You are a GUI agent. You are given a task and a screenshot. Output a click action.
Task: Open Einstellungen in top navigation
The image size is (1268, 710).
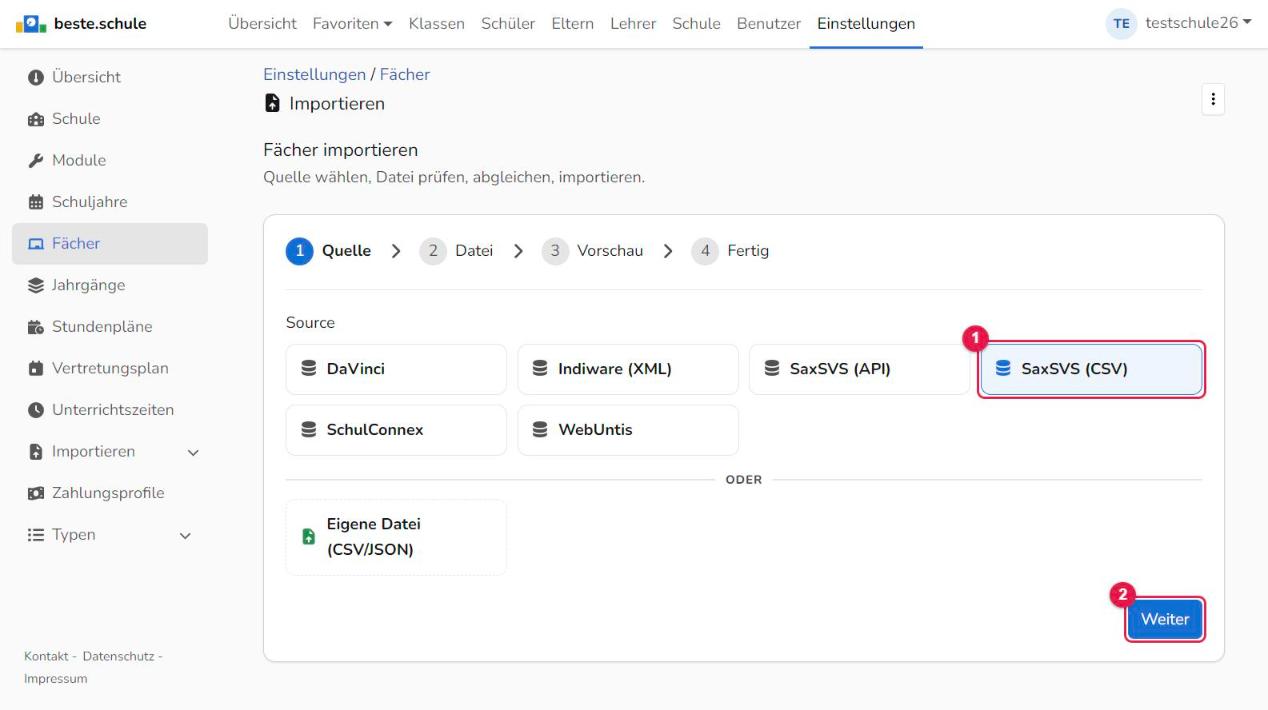866,23
